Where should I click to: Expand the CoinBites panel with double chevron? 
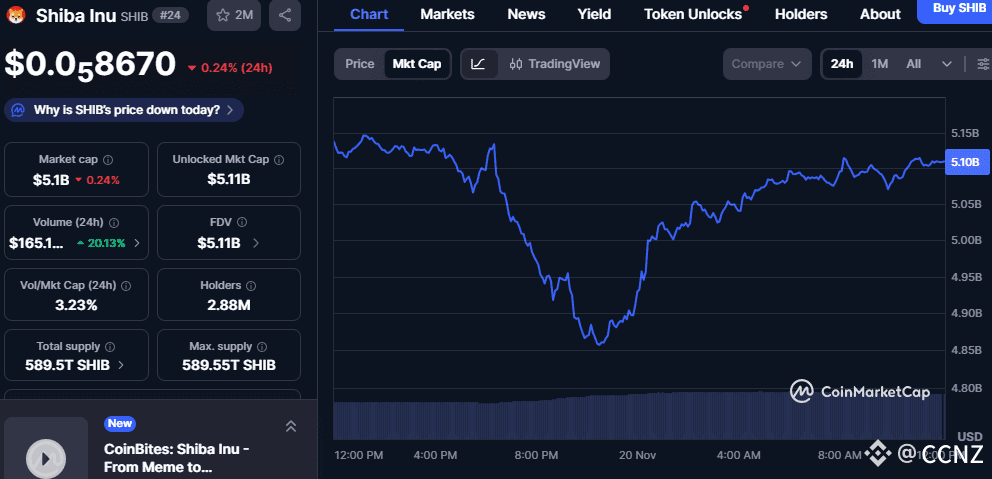click(x=291, y=427)
